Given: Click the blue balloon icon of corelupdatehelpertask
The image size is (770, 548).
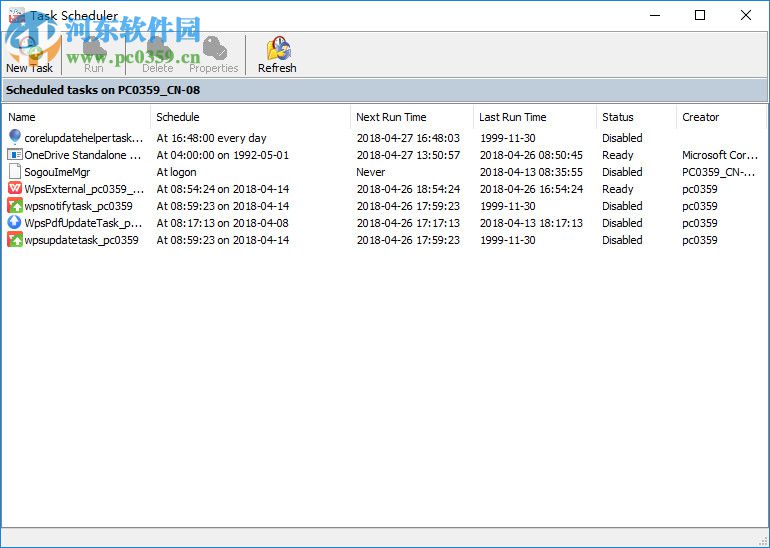Looking at the screenshot, I should (15, 137).
